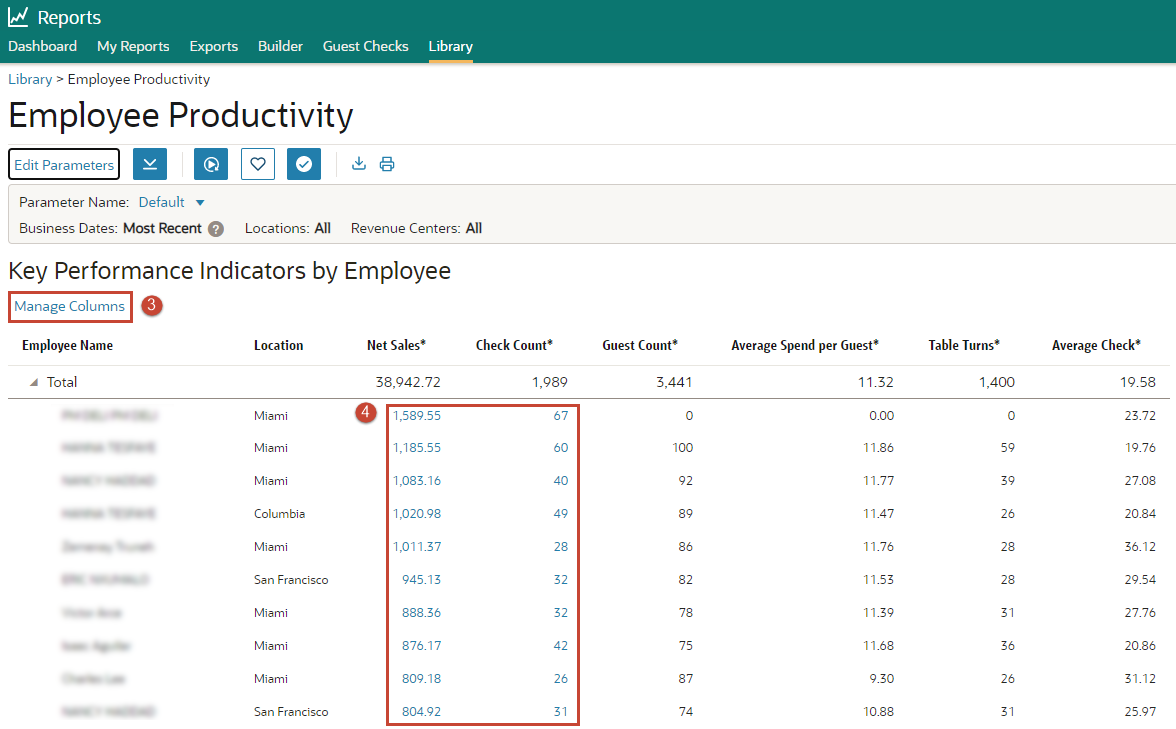Switch to the Dashboard tab
Screen dimensions: 1176x729
pos(43,46)
